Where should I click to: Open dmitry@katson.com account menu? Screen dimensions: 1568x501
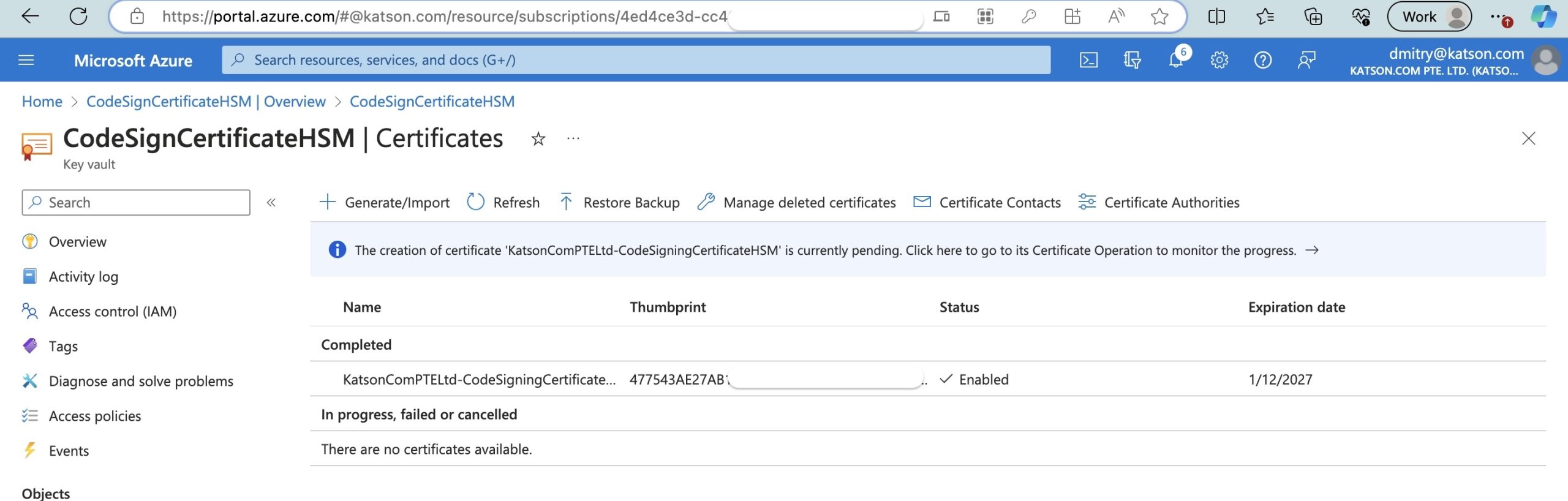tap(1454, 61)
